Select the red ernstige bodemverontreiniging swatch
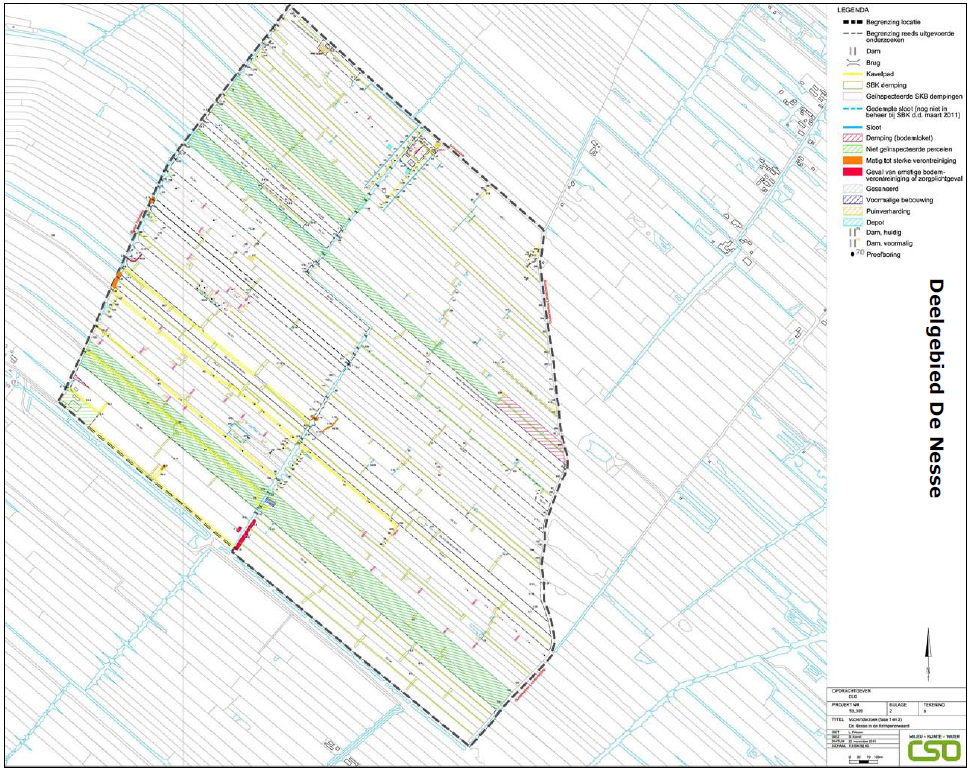Viewport: 970px width, 771px height. tap(848, 173)
